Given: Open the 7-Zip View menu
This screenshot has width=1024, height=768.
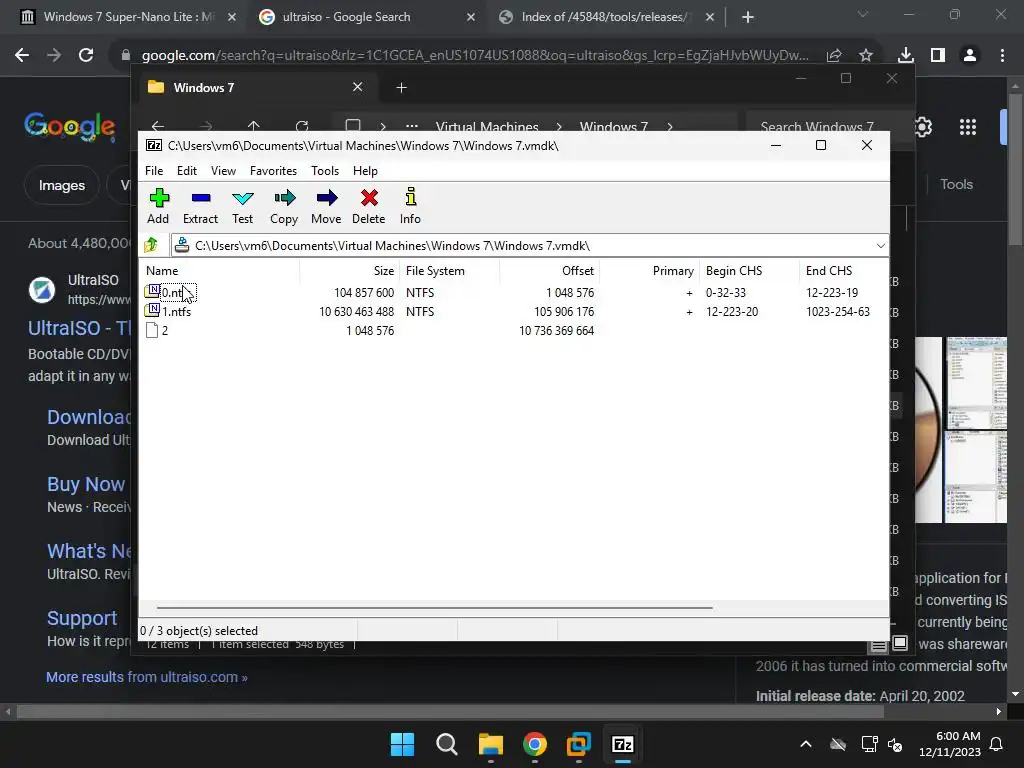Looking at the screenshot, I should (x=223, y=170).
